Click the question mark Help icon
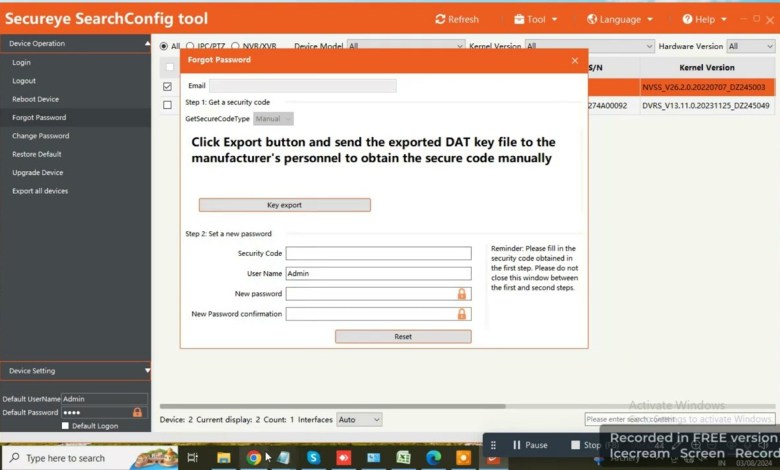The image size is (780, 470). point(687,19)
